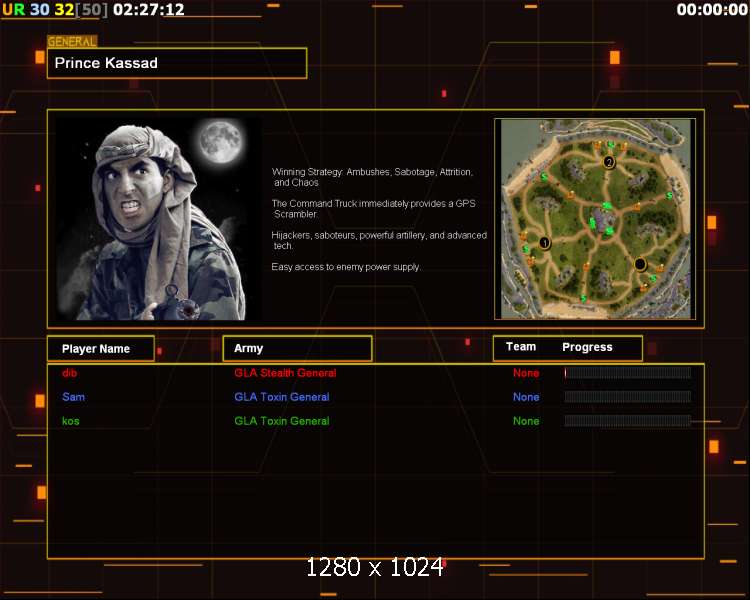
Task: Click Sam's GLA Toxin General army entry
Action: coord(281,397)
